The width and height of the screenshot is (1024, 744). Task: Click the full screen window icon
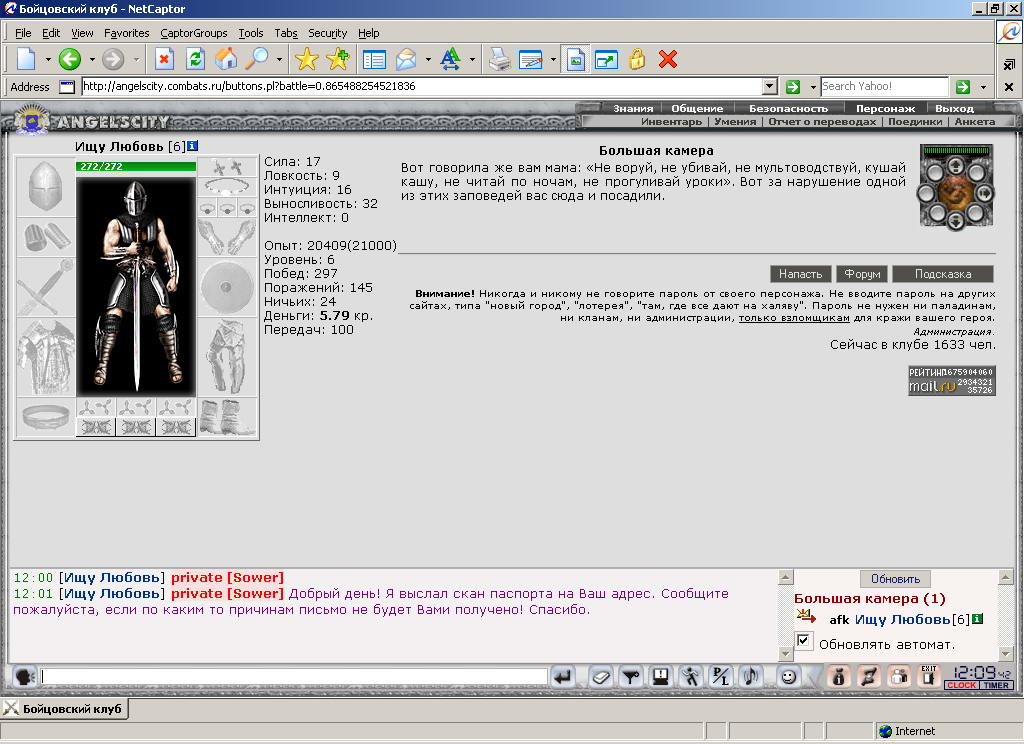click(607, 59)
